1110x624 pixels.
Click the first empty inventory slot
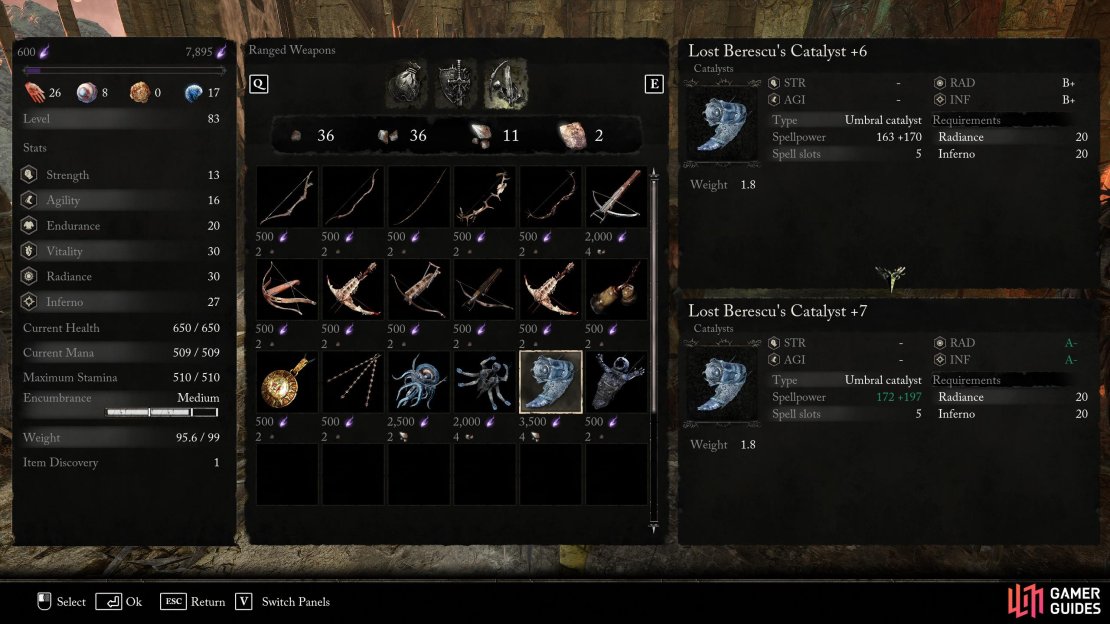click(287, 474)
